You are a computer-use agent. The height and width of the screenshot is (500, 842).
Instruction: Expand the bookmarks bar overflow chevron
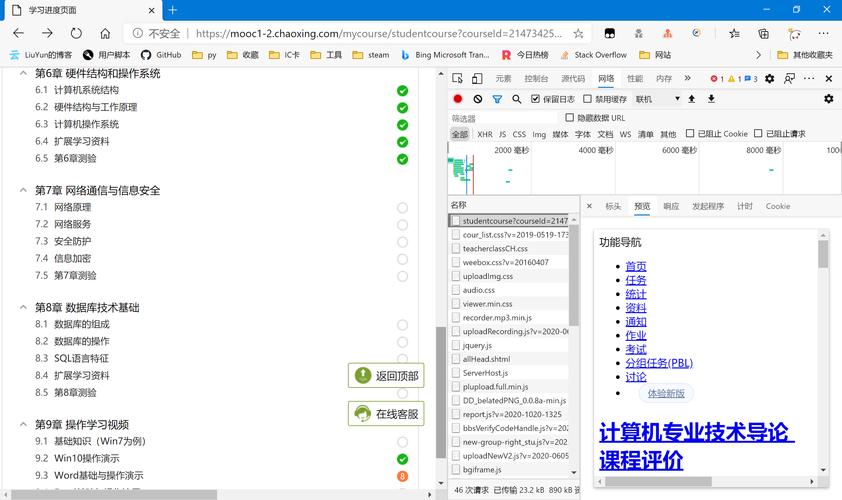(758, 55)
